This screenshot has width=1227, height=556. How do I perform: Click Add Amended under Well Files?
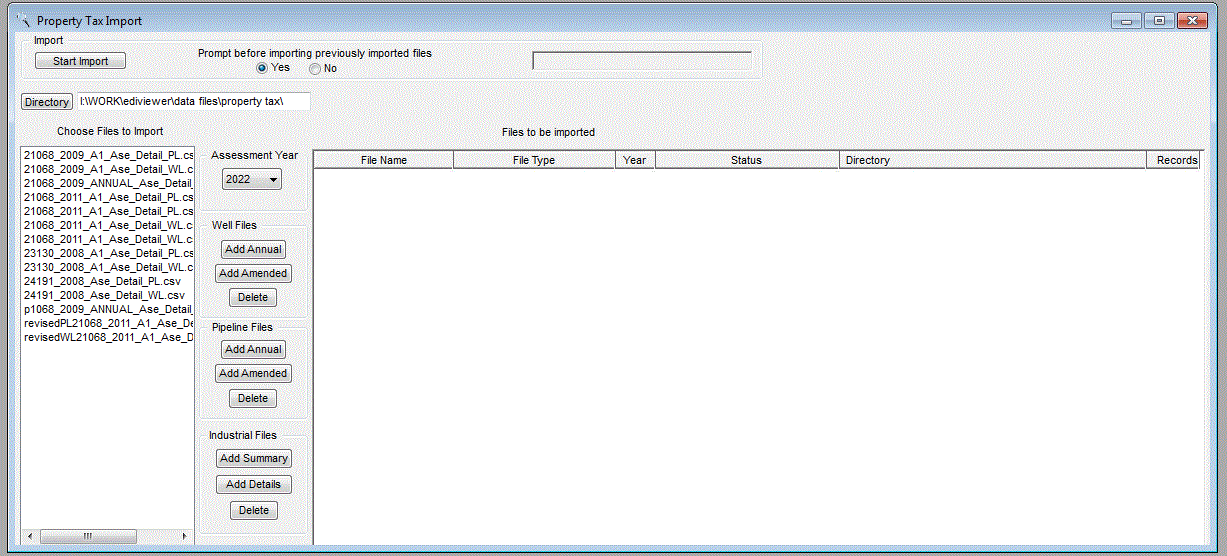click(253, 273)
